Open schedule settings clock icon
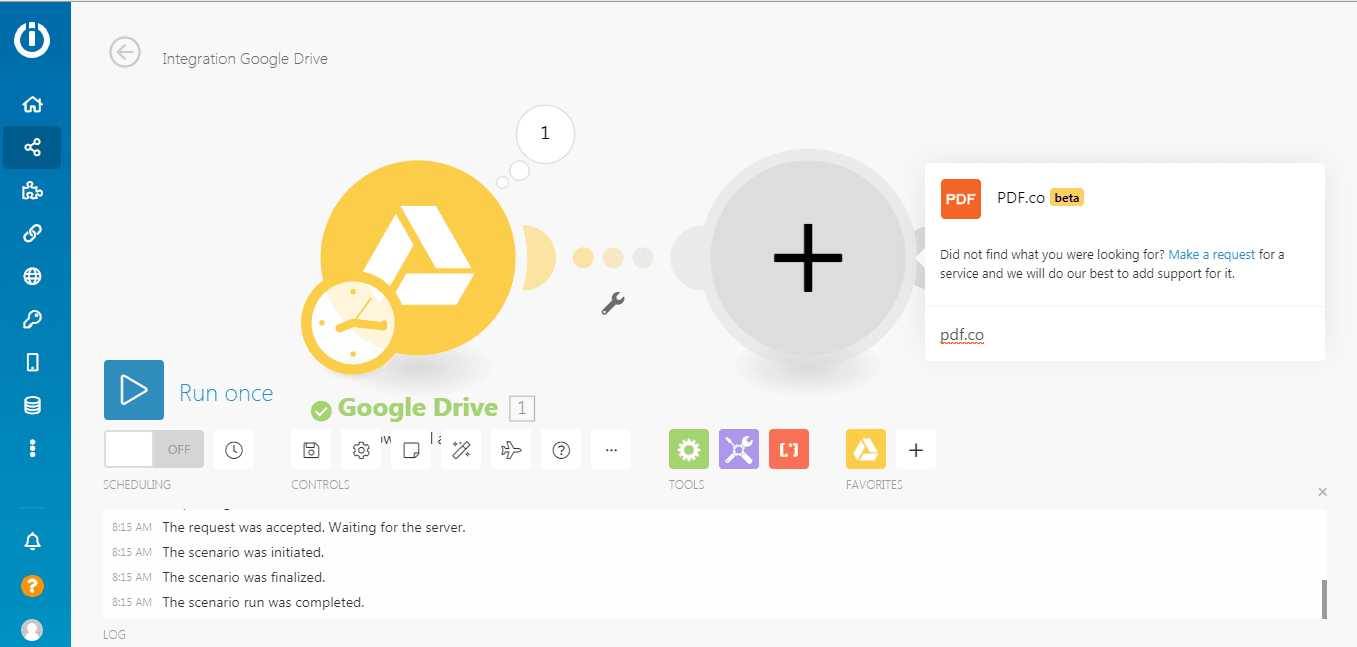This screenshot has height=647, width=1357. tap(234, 450)
